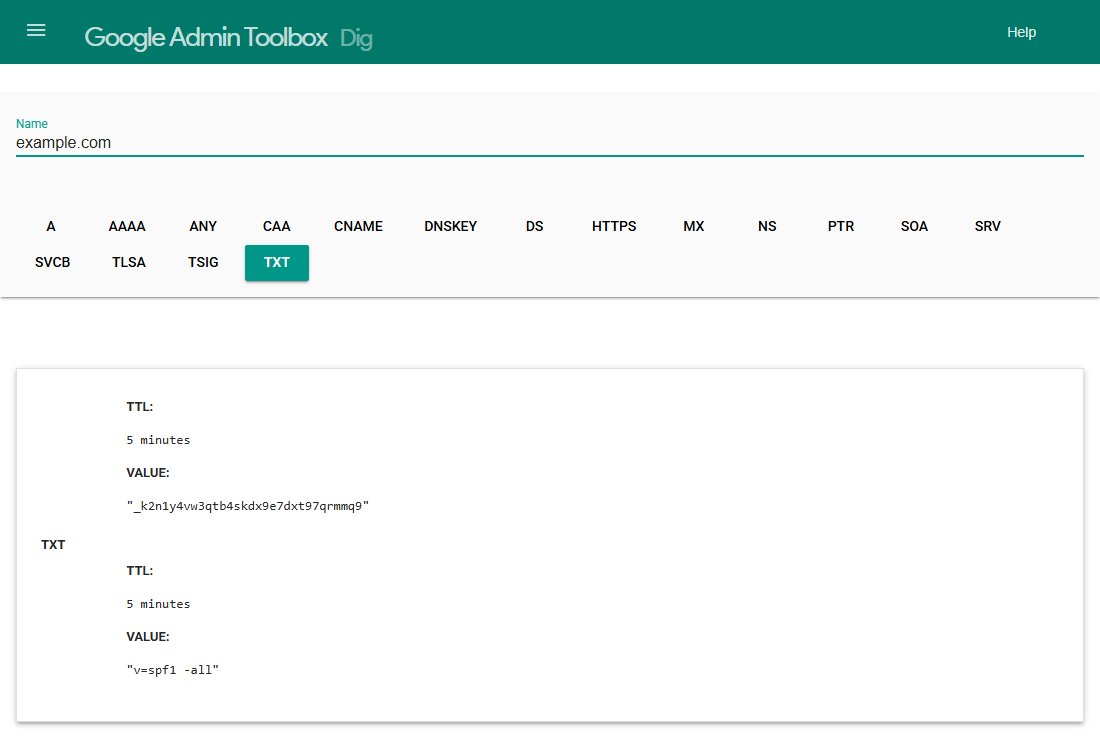Select the MX record type
Image resolution: width=1100 pixels, height=750 pixels.
694,227
